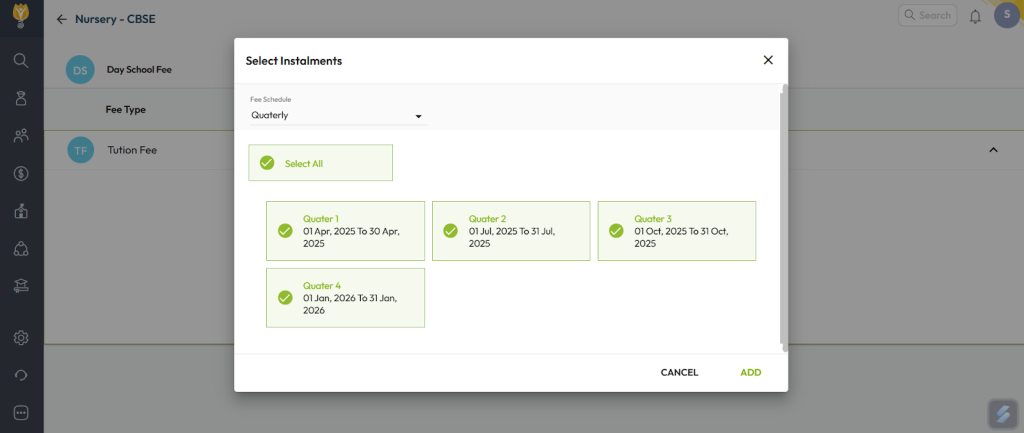Click the notification bell icon
The height and width of the screenshot is (433, 1024).
[x=975, y=16]
